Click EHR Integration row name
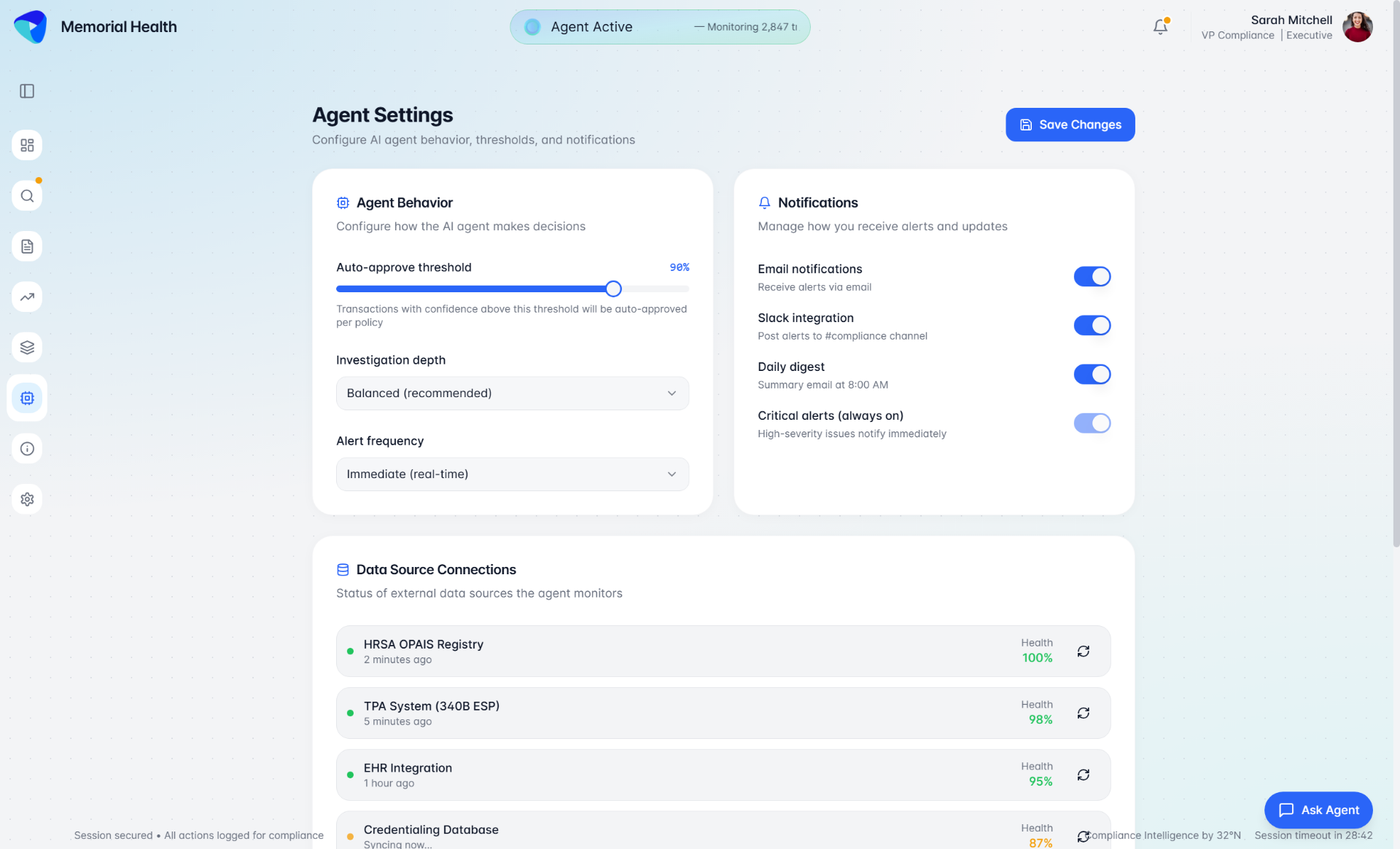Viewport: 1400px width, 849px height. tap(408, 768)
